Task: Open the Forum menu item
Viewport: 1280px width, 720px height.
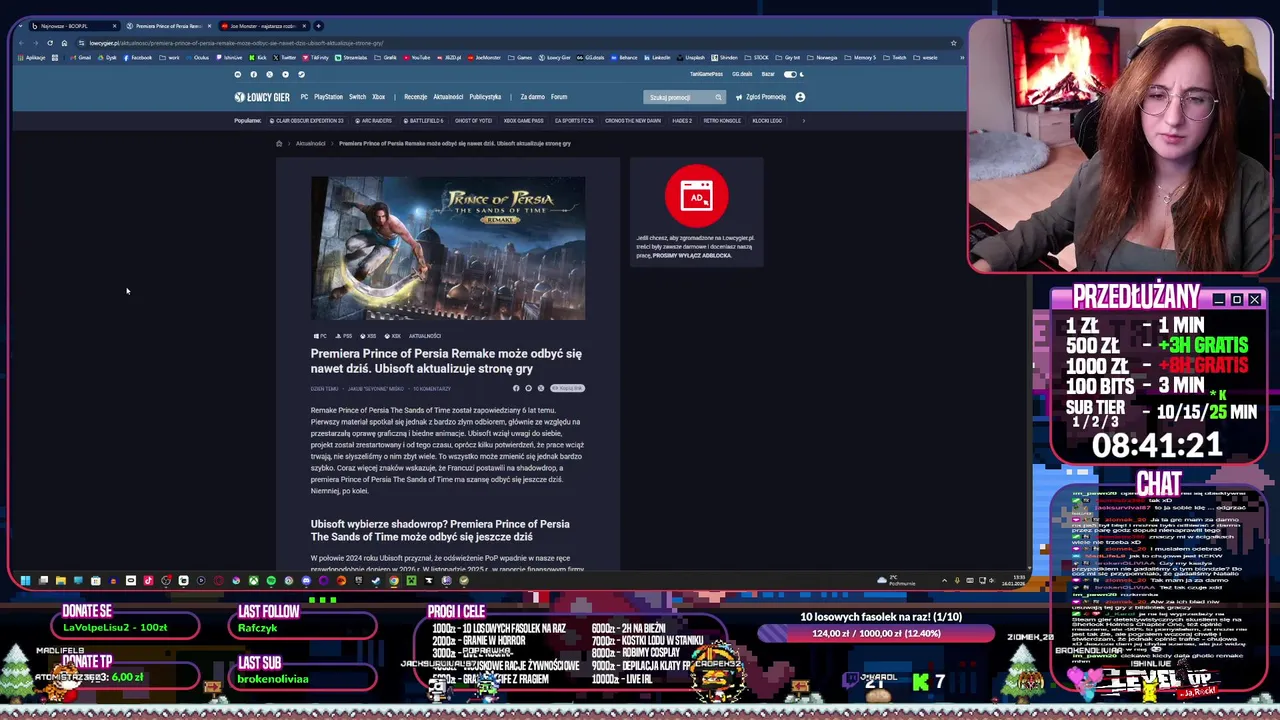Action: [x=559, y=97]
